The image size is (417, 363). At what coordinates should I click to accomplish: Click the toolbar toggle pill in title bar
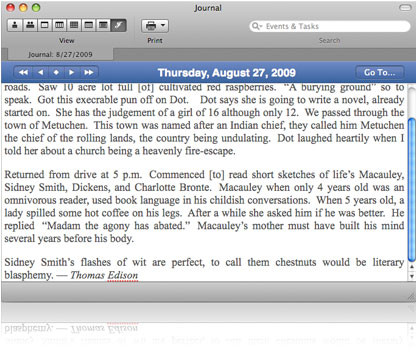click(405, 8)
